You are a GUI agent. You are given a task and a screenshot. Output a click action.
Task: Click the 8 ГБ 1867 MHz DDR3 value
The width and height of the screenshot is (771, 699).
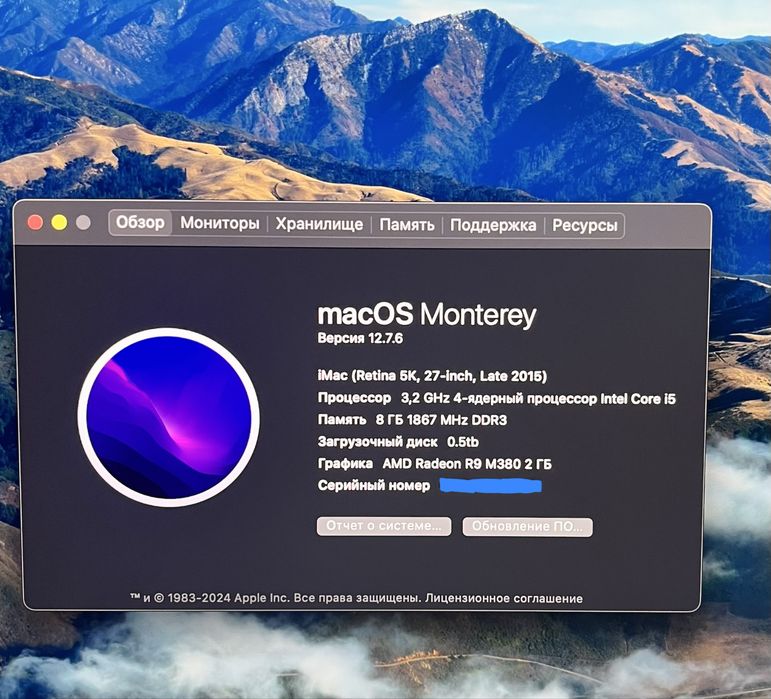tap(441, 420)
